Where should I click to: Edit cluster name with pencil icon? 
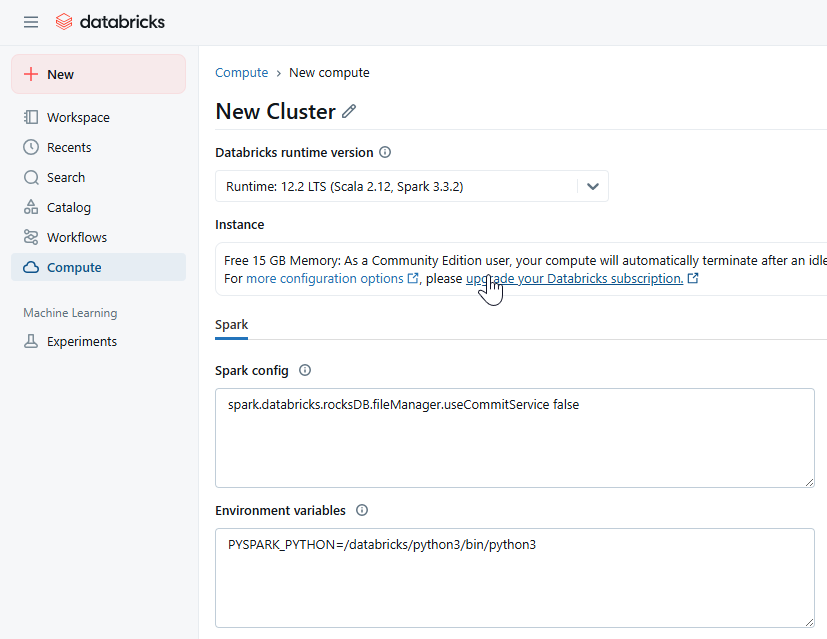pos(349,111)
